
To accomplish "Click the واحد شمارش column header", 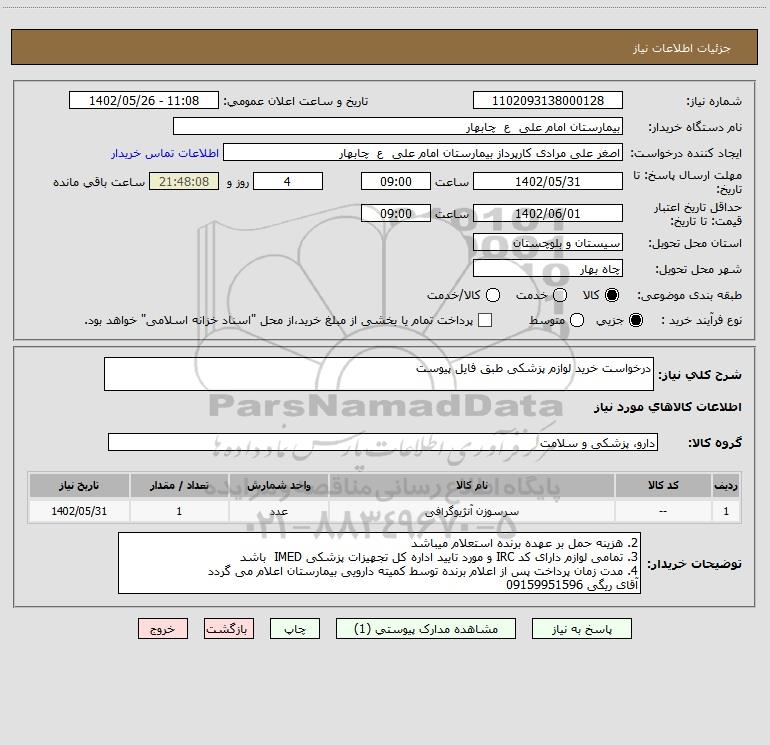I will tap(278, 485).
